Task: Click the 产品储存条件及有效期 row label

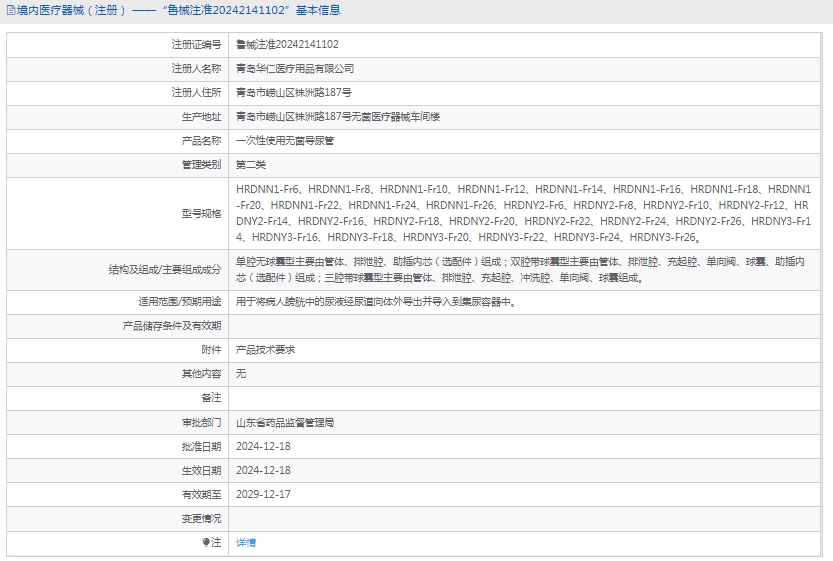Action: (x=171, y=325)
